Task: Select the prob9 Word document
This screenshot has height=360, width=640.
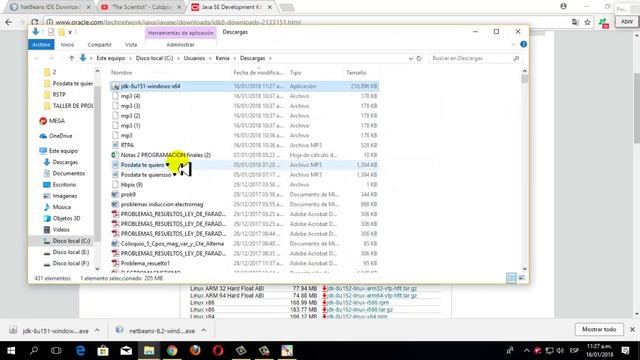Action: point(244,194)
